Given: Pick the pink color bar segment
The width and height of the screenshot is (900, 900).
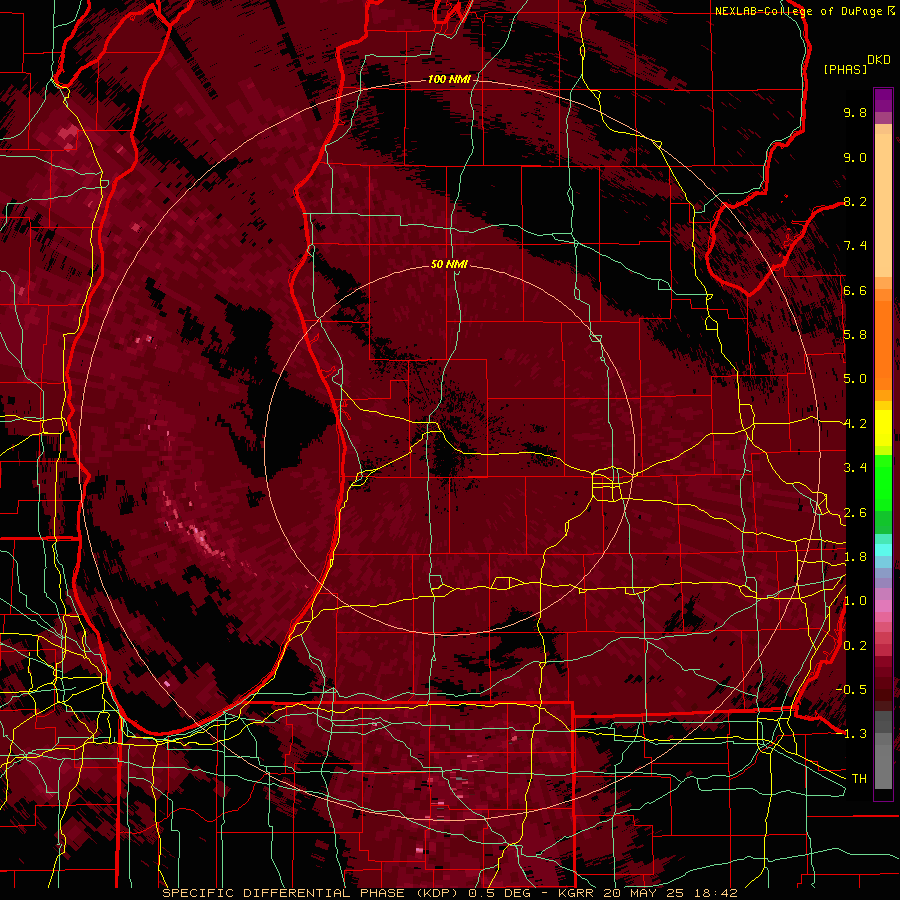Looking at the screenshot, I should [x=883, y=606].
